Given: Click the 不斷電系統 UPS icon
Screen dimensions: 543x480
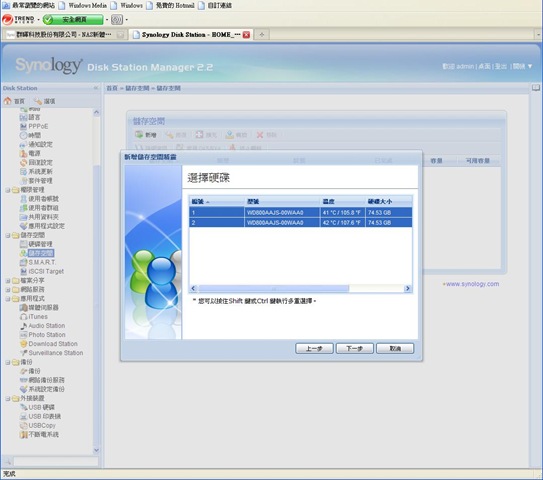Looking at the screenshot, I should point(23,434).
